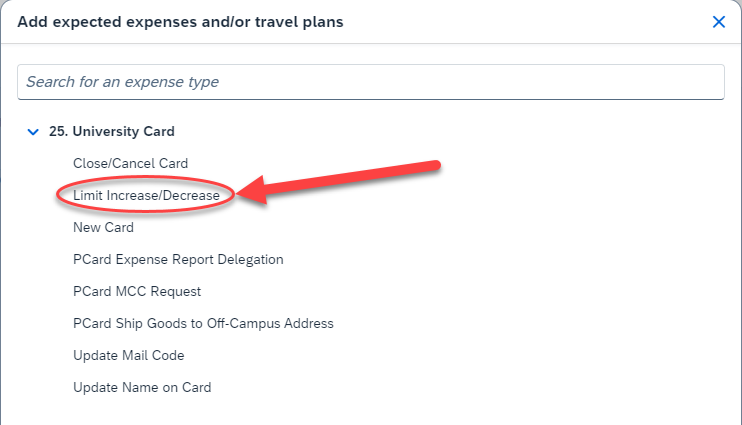Request a new University Card via New Card
Viewport: 742px width, 425px height.
(x=103, y=227)
